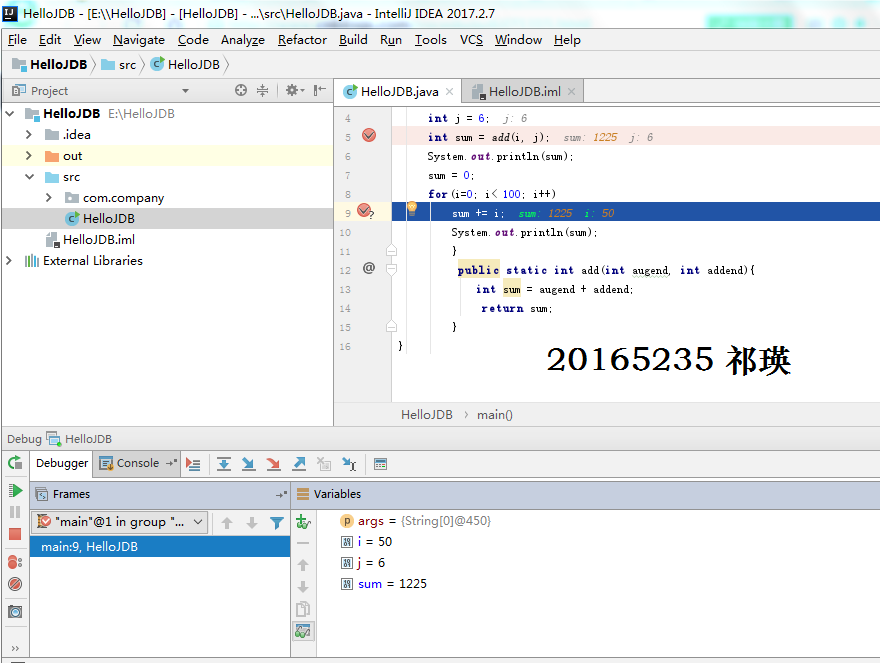This screenshot has width=880, height=663.
Task: Stop the debug session red square
Action: click(x=15, y=534)
